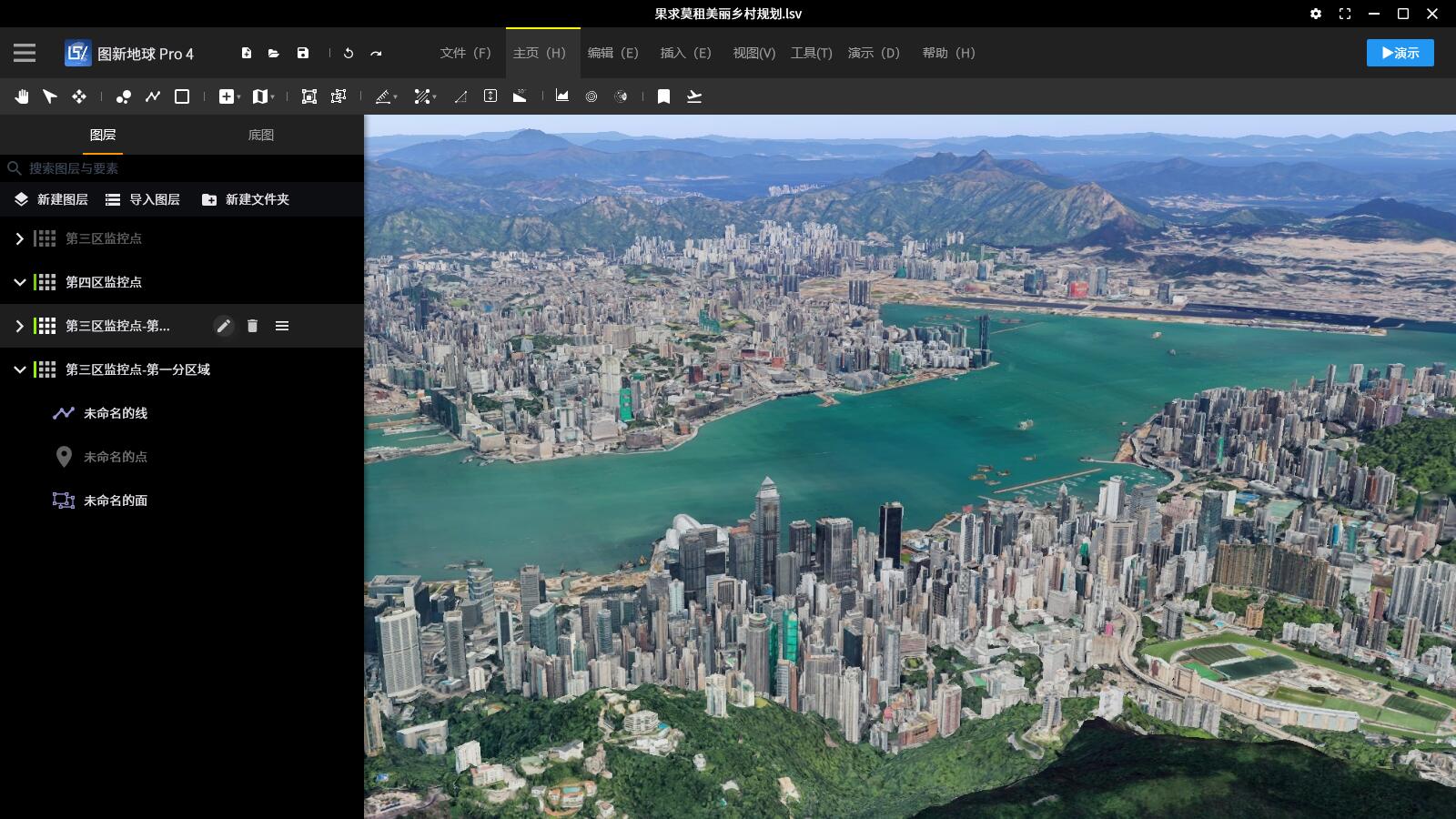
Task: Click the 30-degree slope analysis icon
Action: pos(520,96)
